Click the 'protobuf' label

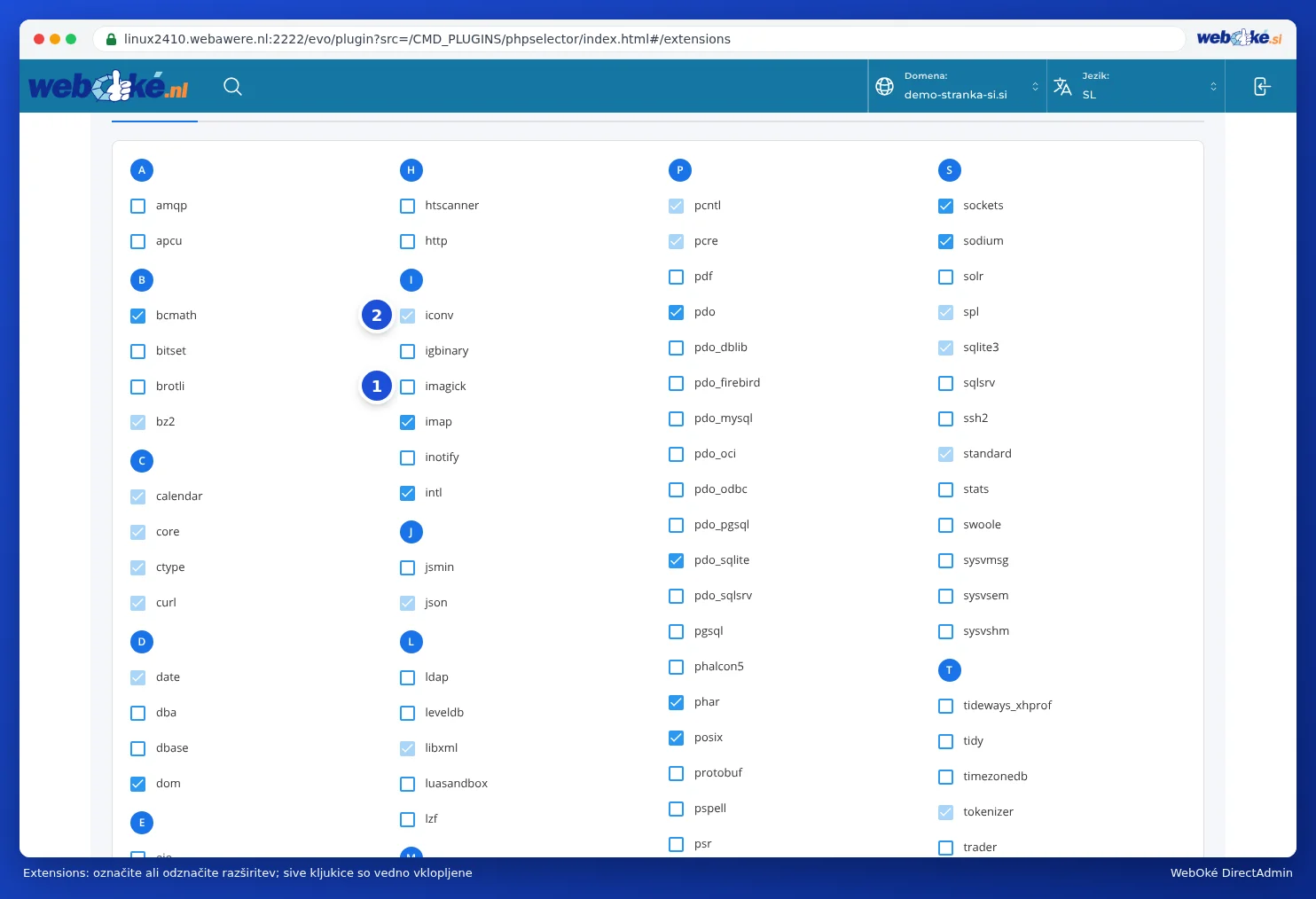point(718,773)
